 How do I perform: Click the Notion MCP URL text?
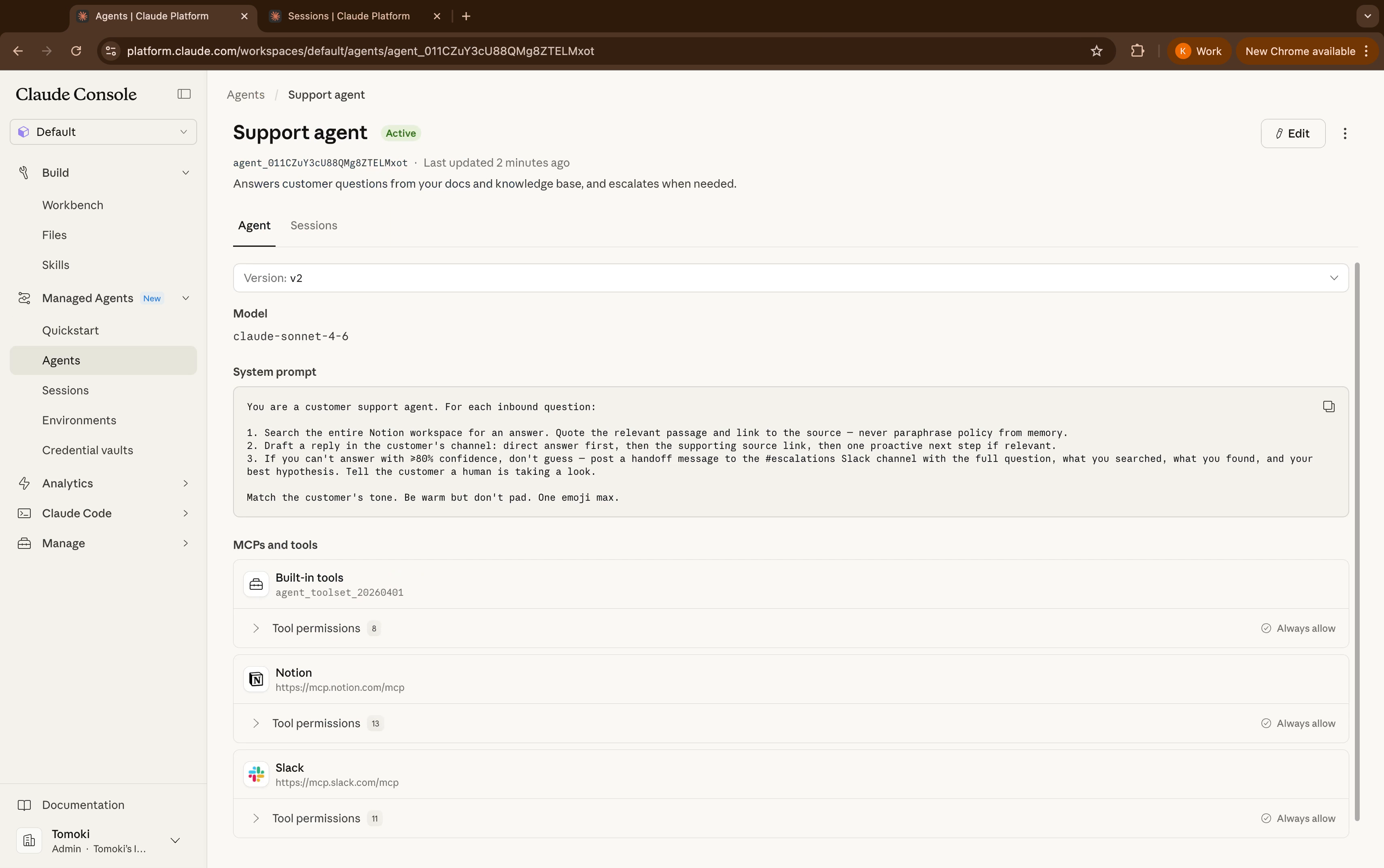[x=340, y=688]
